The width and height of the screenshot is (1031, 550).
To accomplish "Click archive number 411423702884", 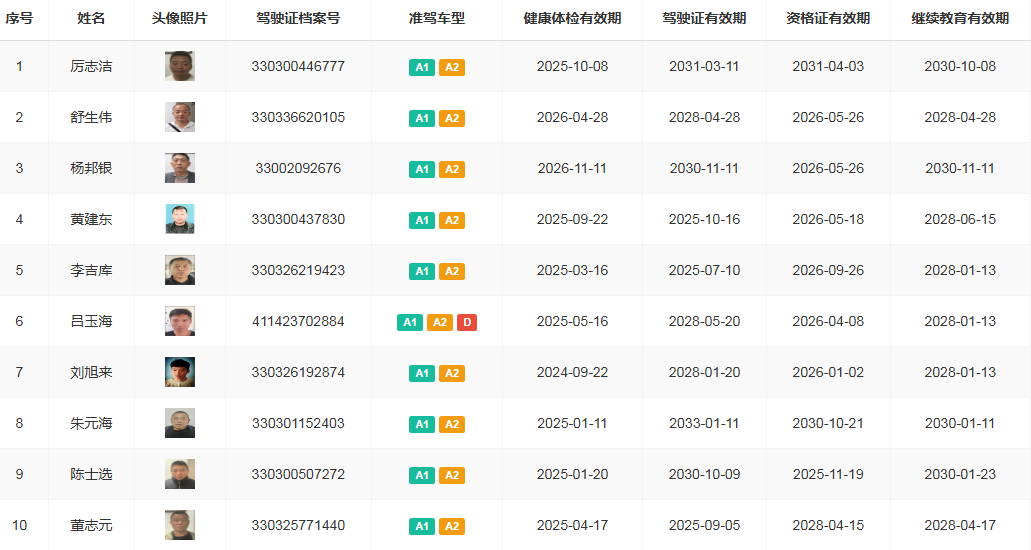I will coord(298,321).
